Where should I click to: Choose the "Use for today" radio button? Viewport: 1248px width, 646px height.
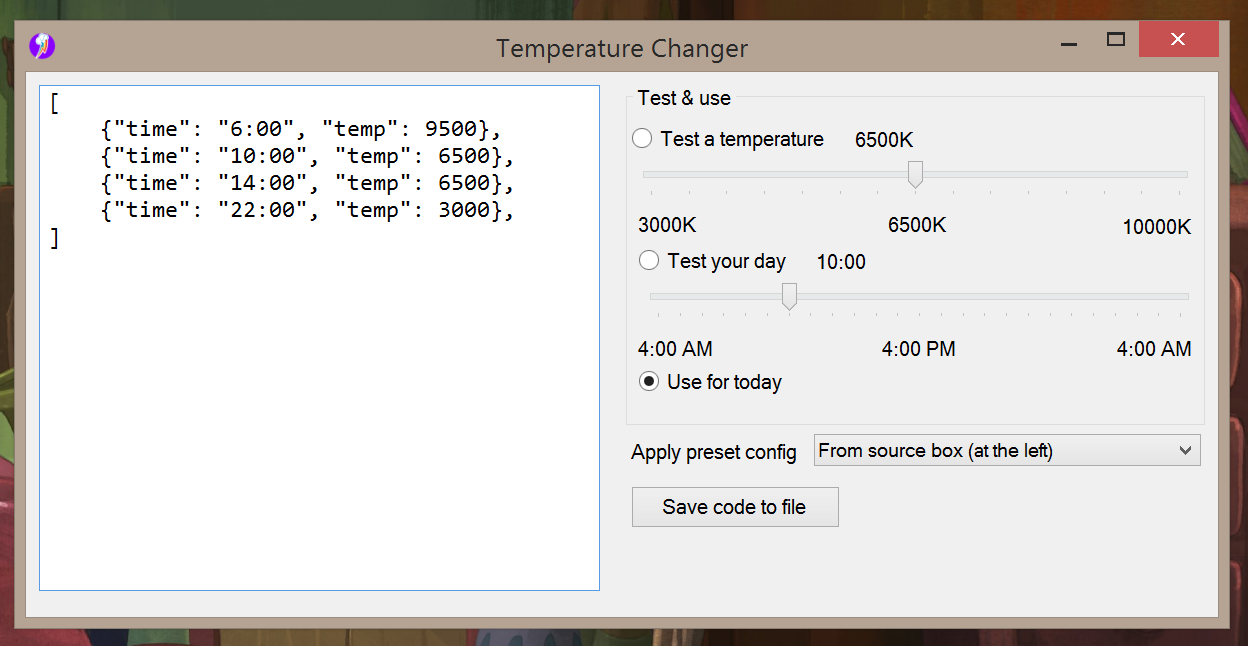click(x=649, y=382)
